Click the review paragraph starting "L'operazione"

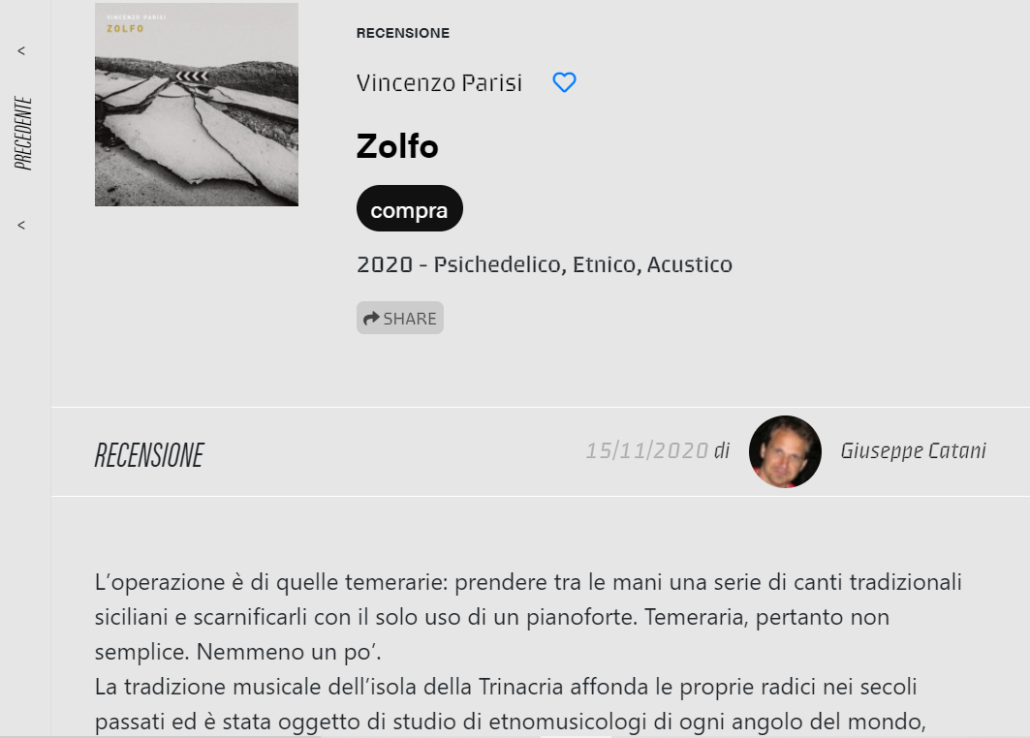tap(528, 616)
